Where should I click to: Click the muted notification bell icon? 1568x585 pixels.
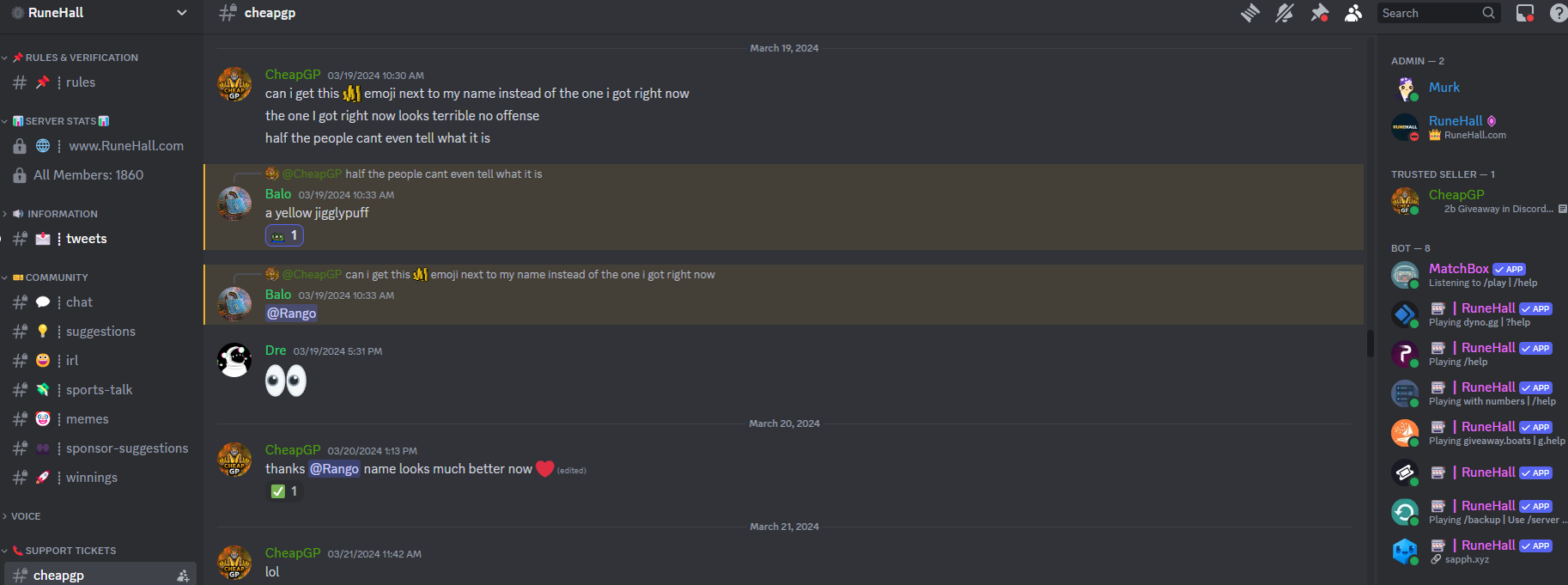point(1285,13)
